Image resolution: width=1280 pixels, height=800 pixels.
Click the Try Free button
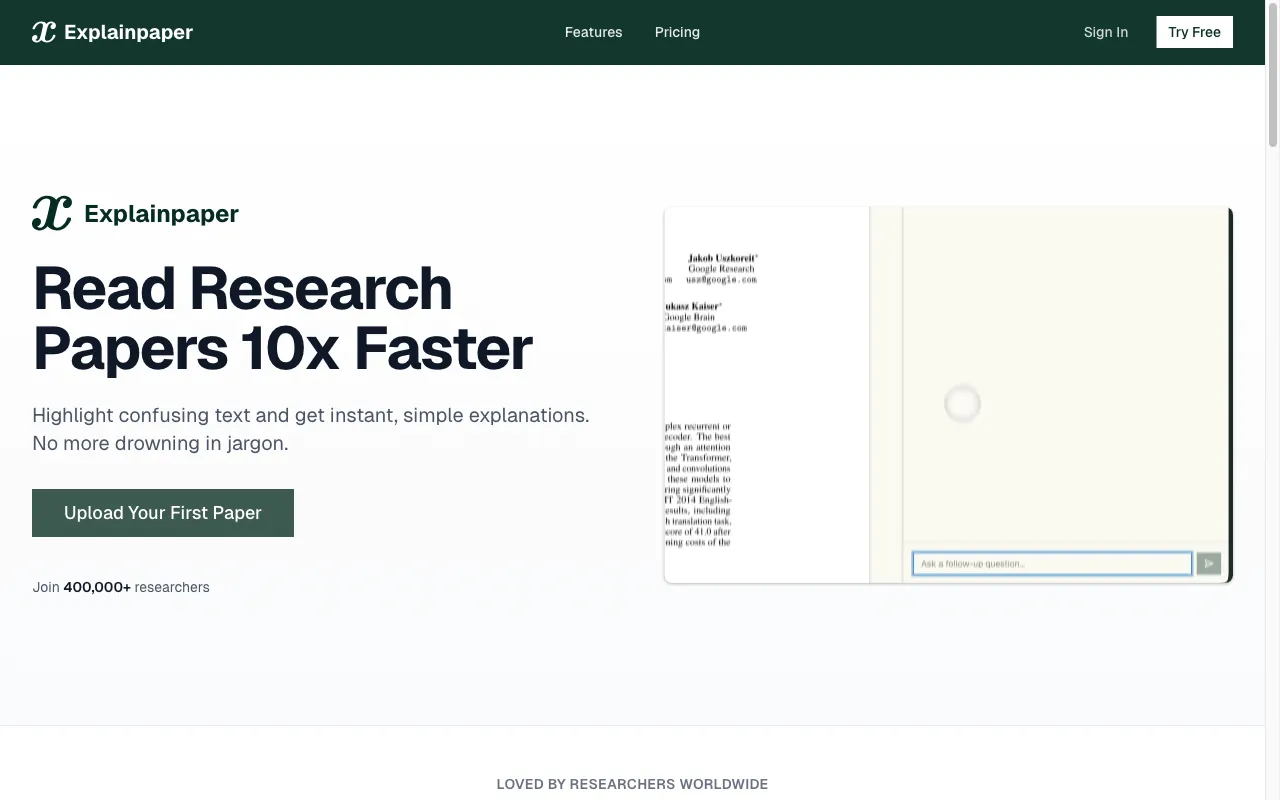(x=1194, y=32)
